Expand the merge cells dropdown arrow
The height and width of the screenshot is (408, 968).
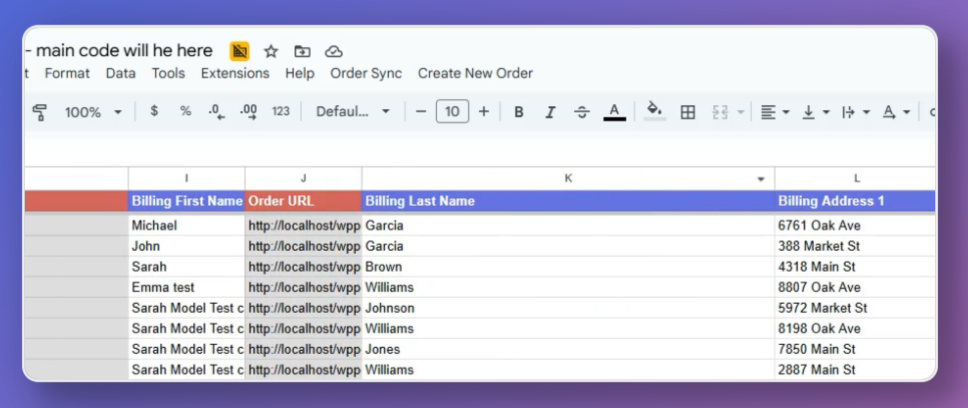(740, 112)
